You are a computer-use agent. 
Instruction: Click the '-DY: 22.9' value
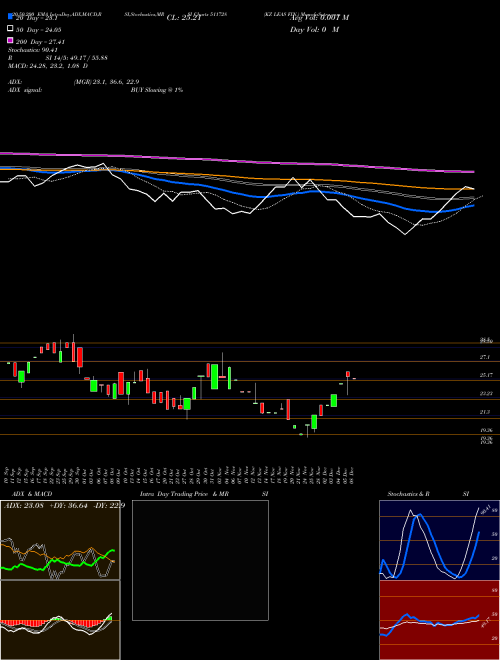[x=108, y=506]
